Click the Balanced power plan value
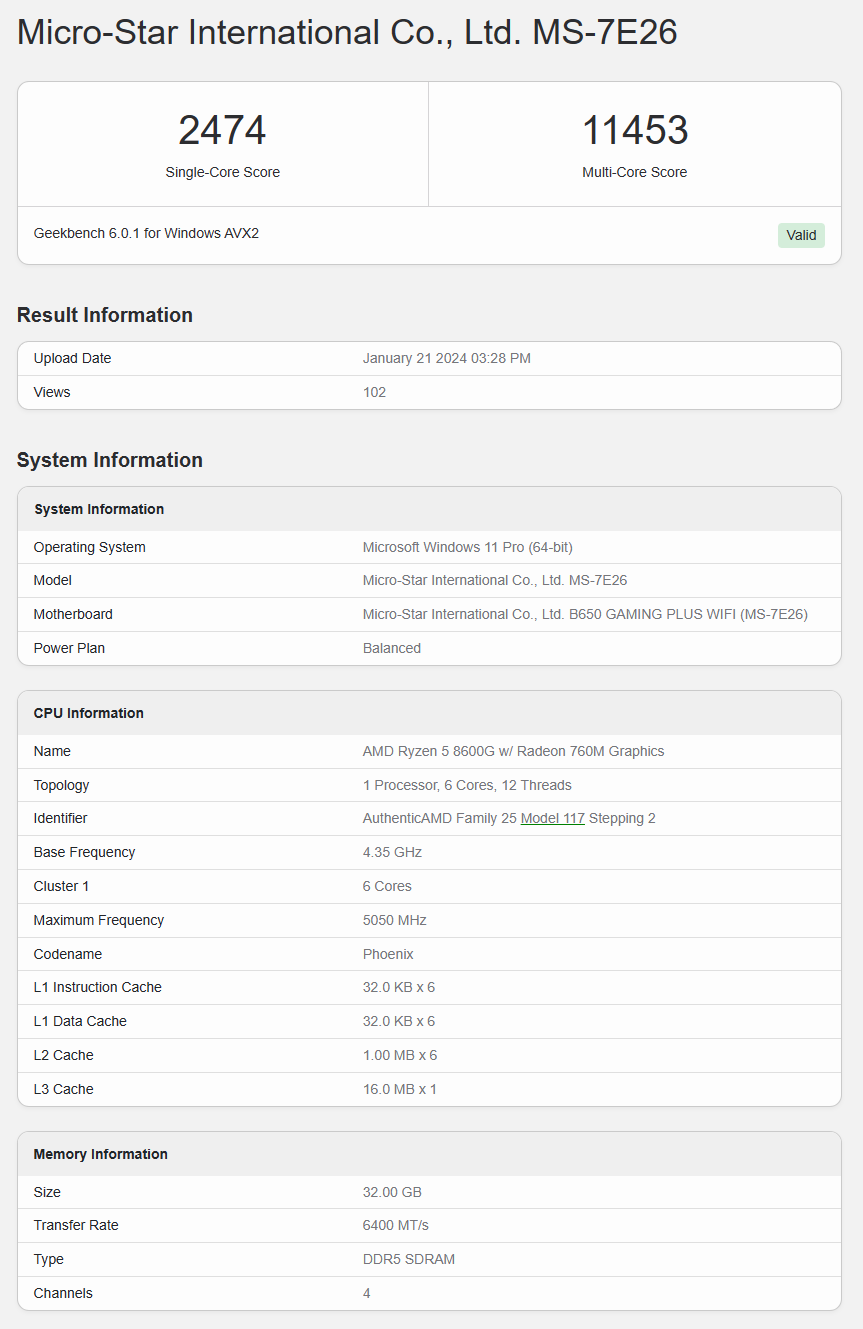The height and width of the screenshot is (1329, 863). (x=392, y=648)
